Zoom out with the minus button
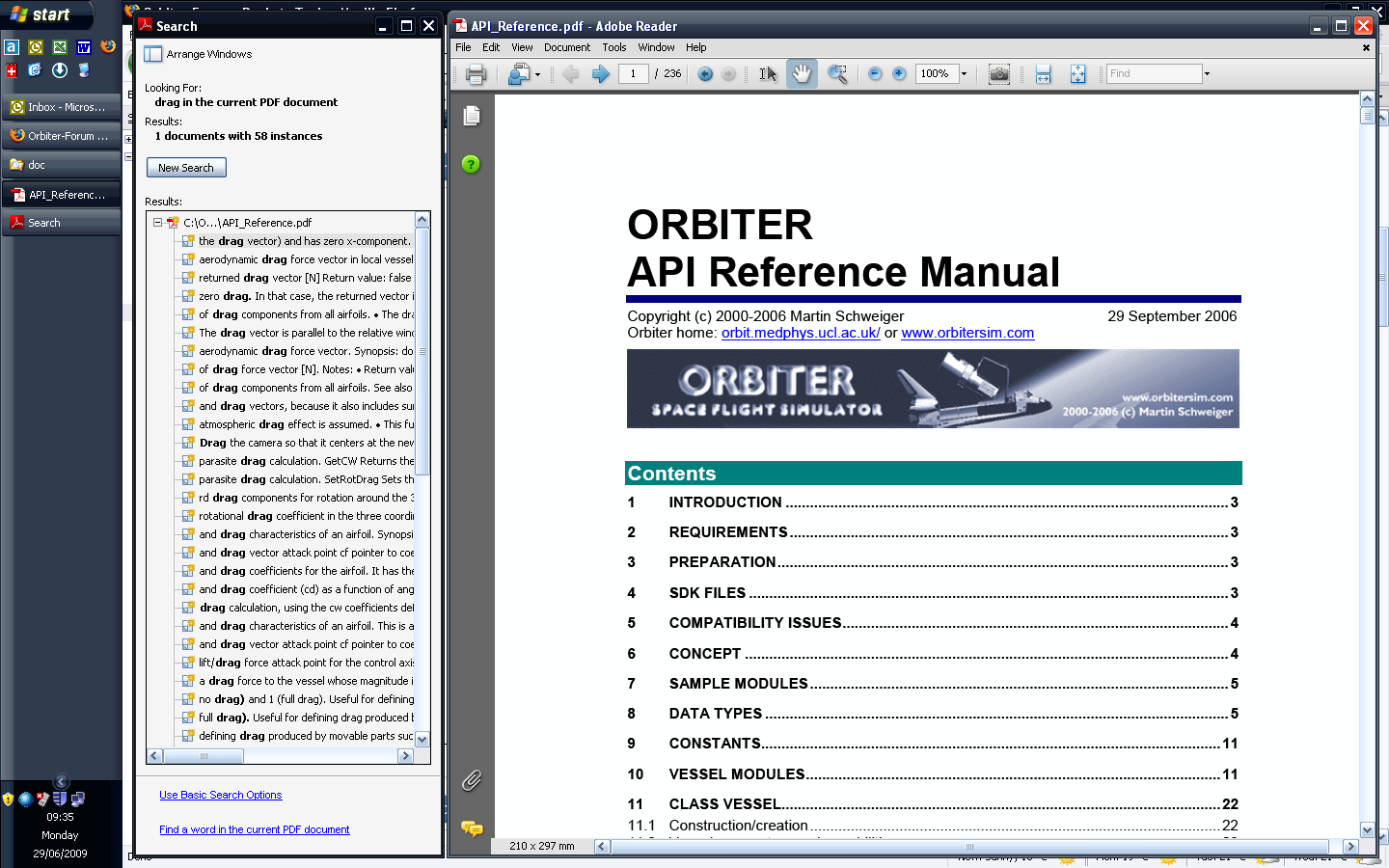Viewport: 1389px width, 868px height. [x=875, y=74]
